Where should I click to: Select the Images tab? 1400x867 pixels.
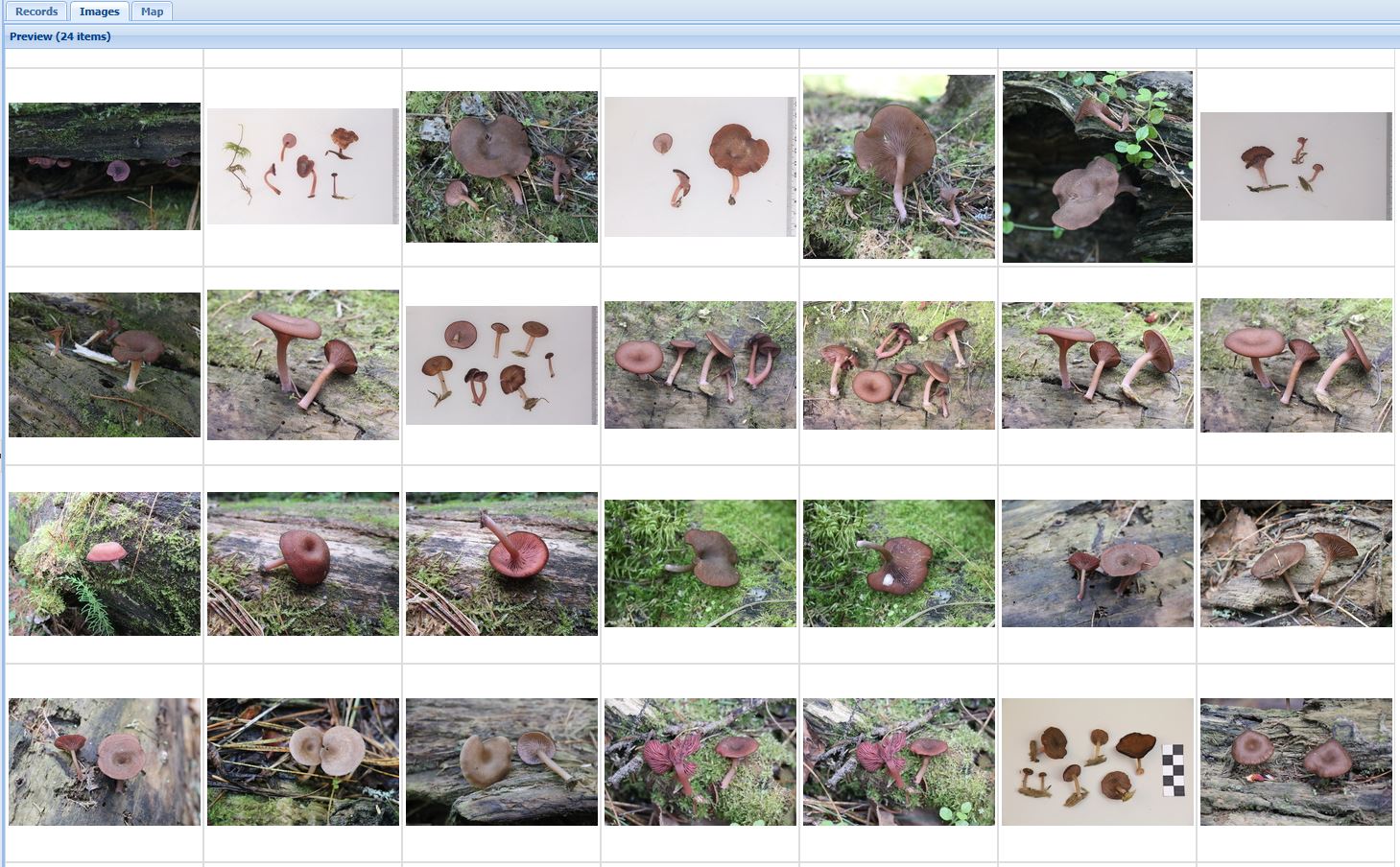point(100,12)
